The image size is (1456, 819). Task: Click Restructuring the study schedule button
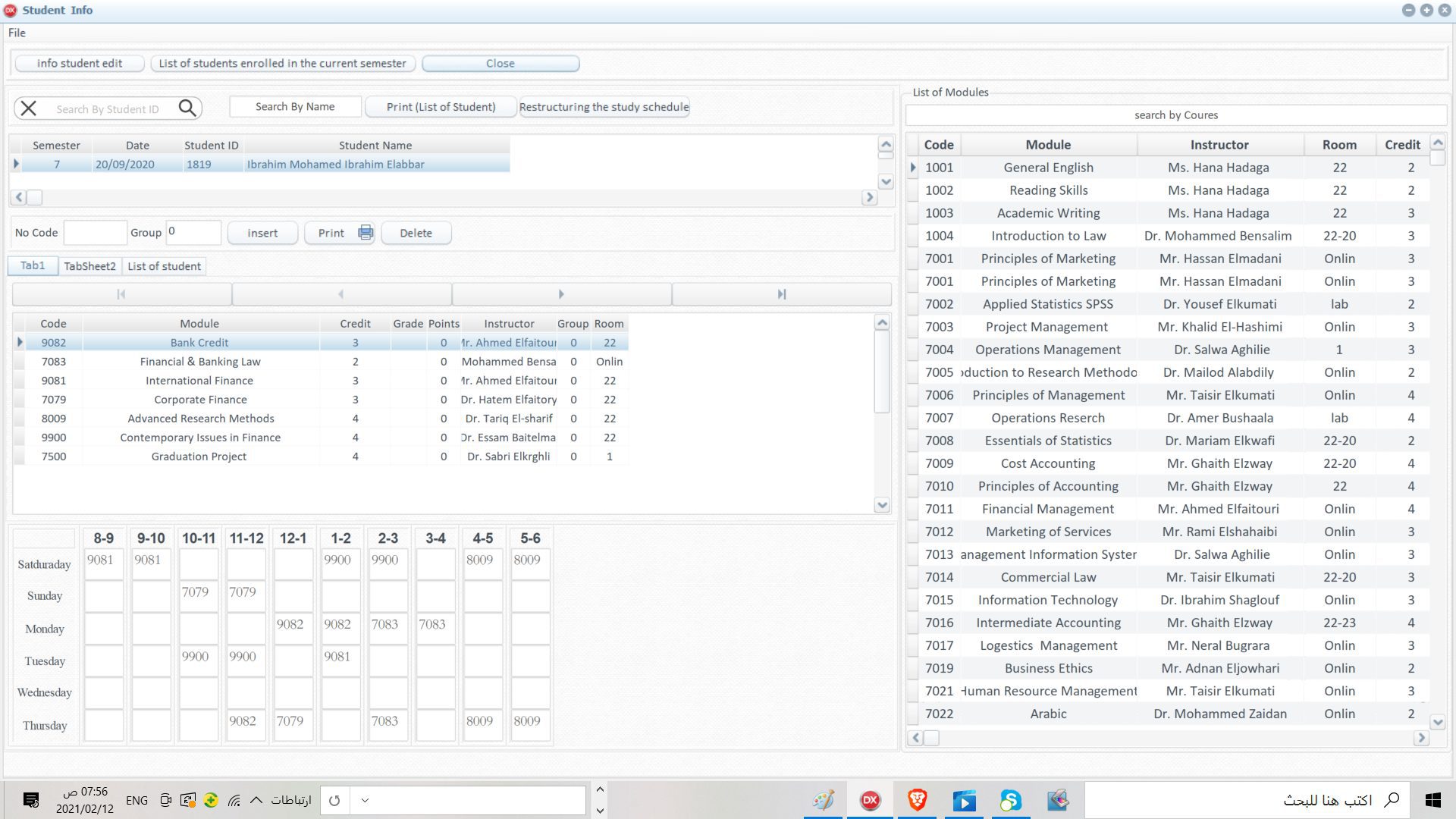[604, 107]
